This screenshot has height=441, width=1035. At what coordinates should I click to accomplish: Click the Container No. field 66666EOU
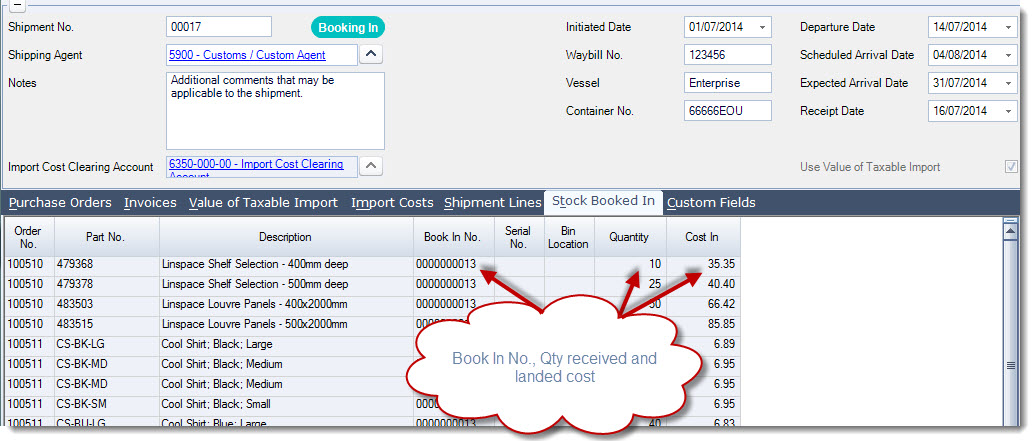[x=728, y=111]
